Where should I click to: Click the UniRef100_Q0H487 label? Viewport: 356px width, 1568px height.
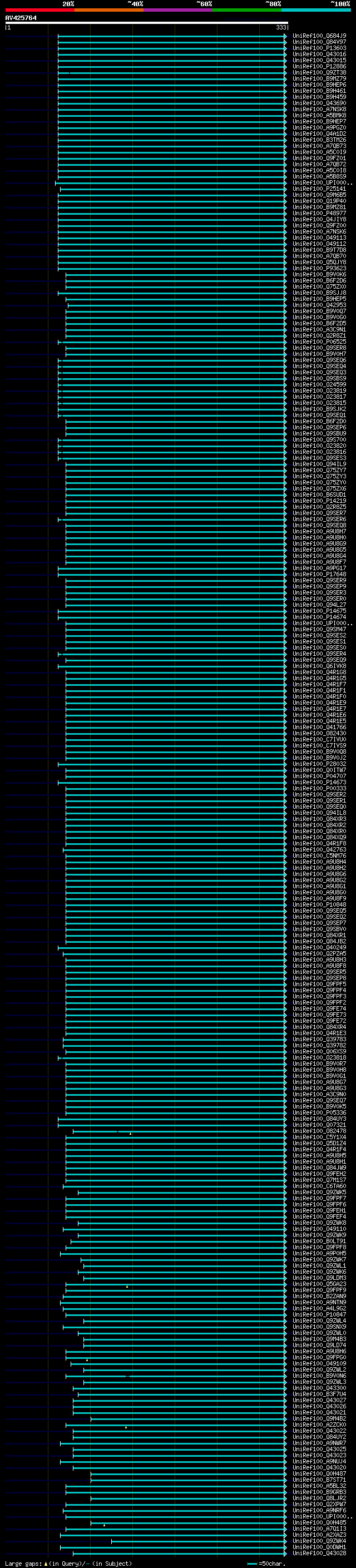pos(319,1473)
